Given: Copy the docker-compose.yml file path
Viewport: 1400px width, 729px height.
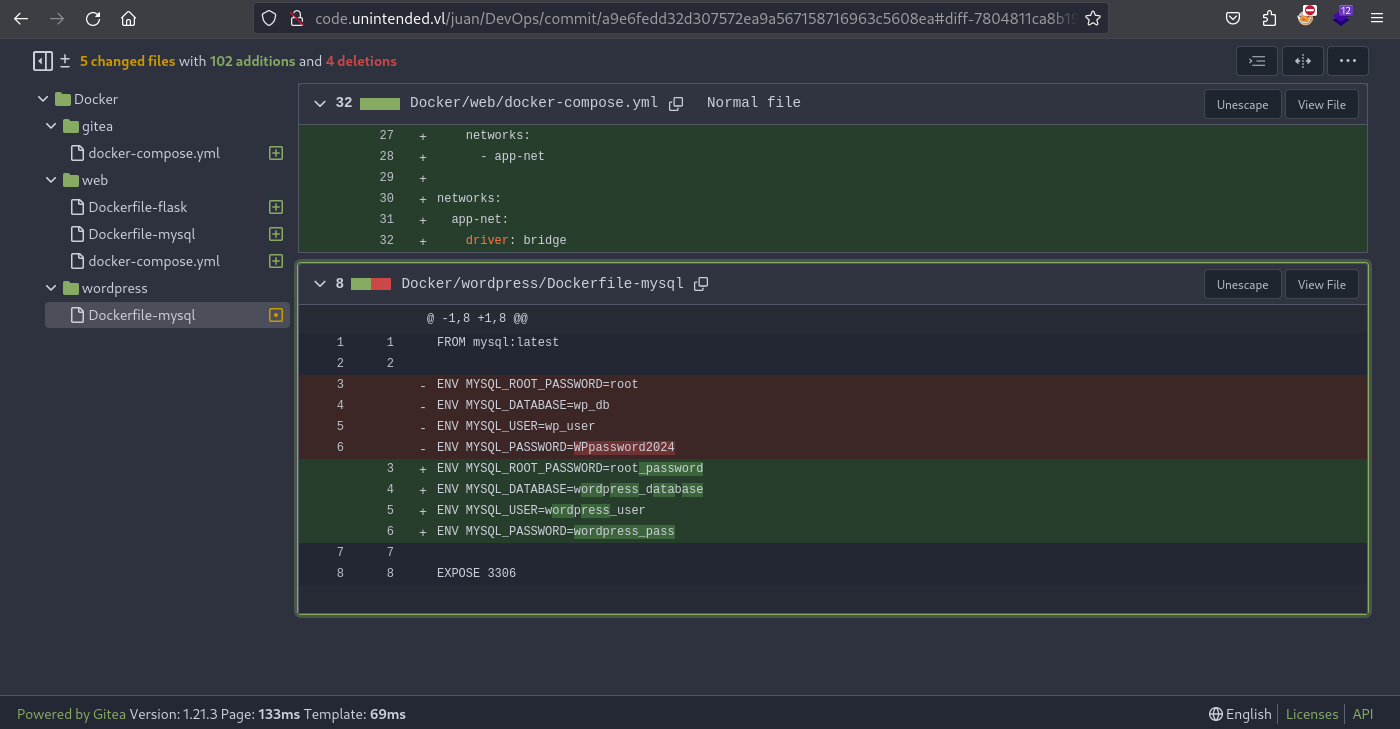Looking at the screenshot, I should [x=676, y=103].
